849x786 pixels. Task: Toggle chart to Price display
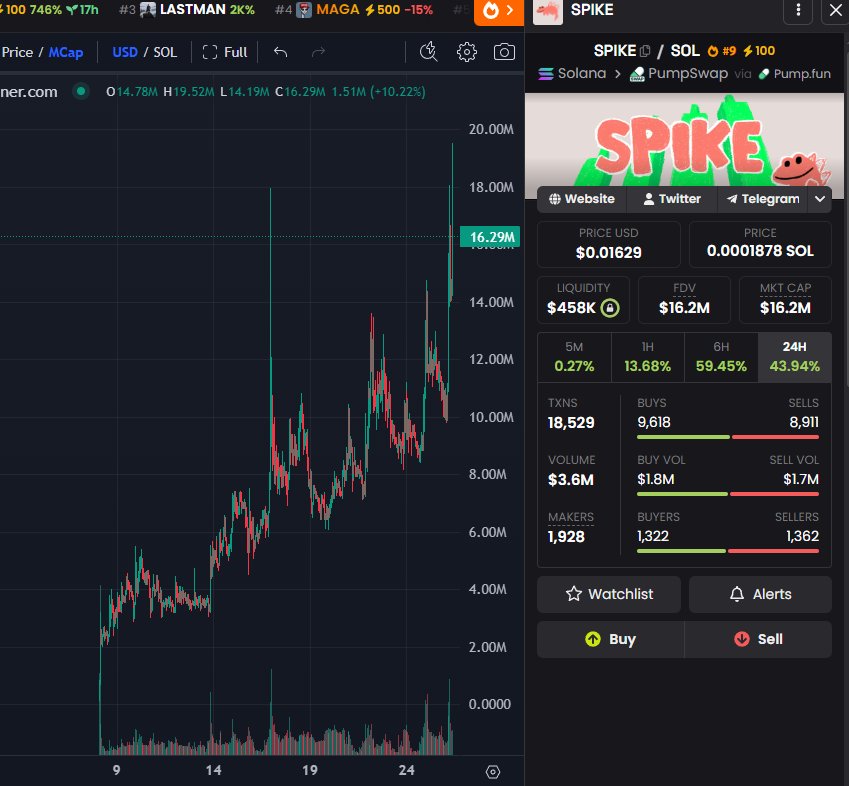[x=17, y=52]
